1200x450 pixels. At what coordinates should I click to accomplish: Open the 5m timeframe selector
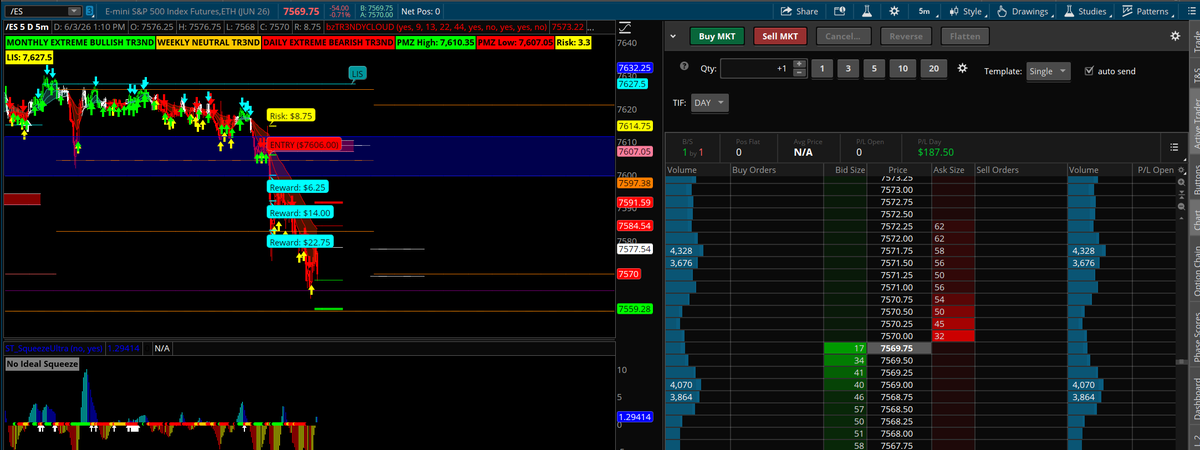(926, 11)
